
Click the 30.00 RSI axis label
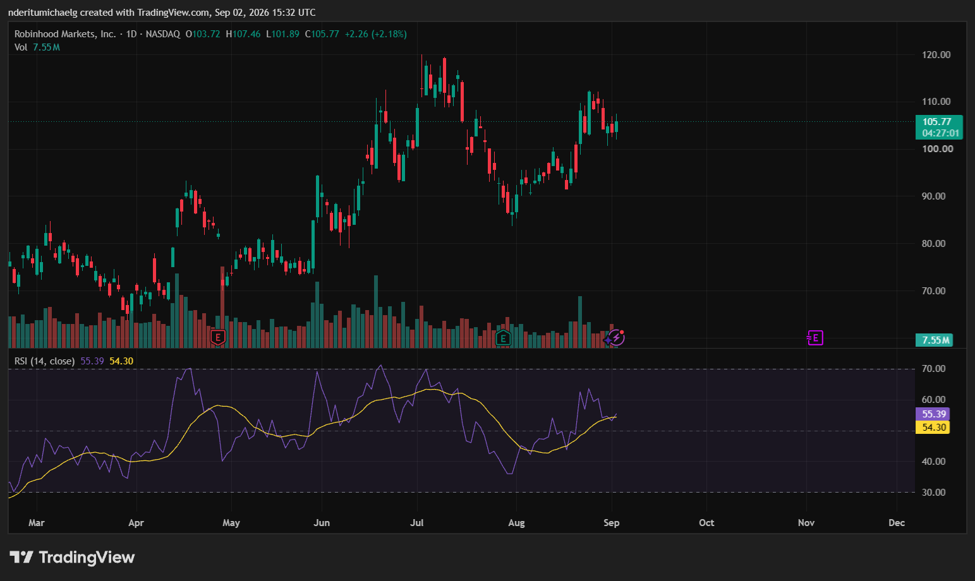click(x=933, y=492)
